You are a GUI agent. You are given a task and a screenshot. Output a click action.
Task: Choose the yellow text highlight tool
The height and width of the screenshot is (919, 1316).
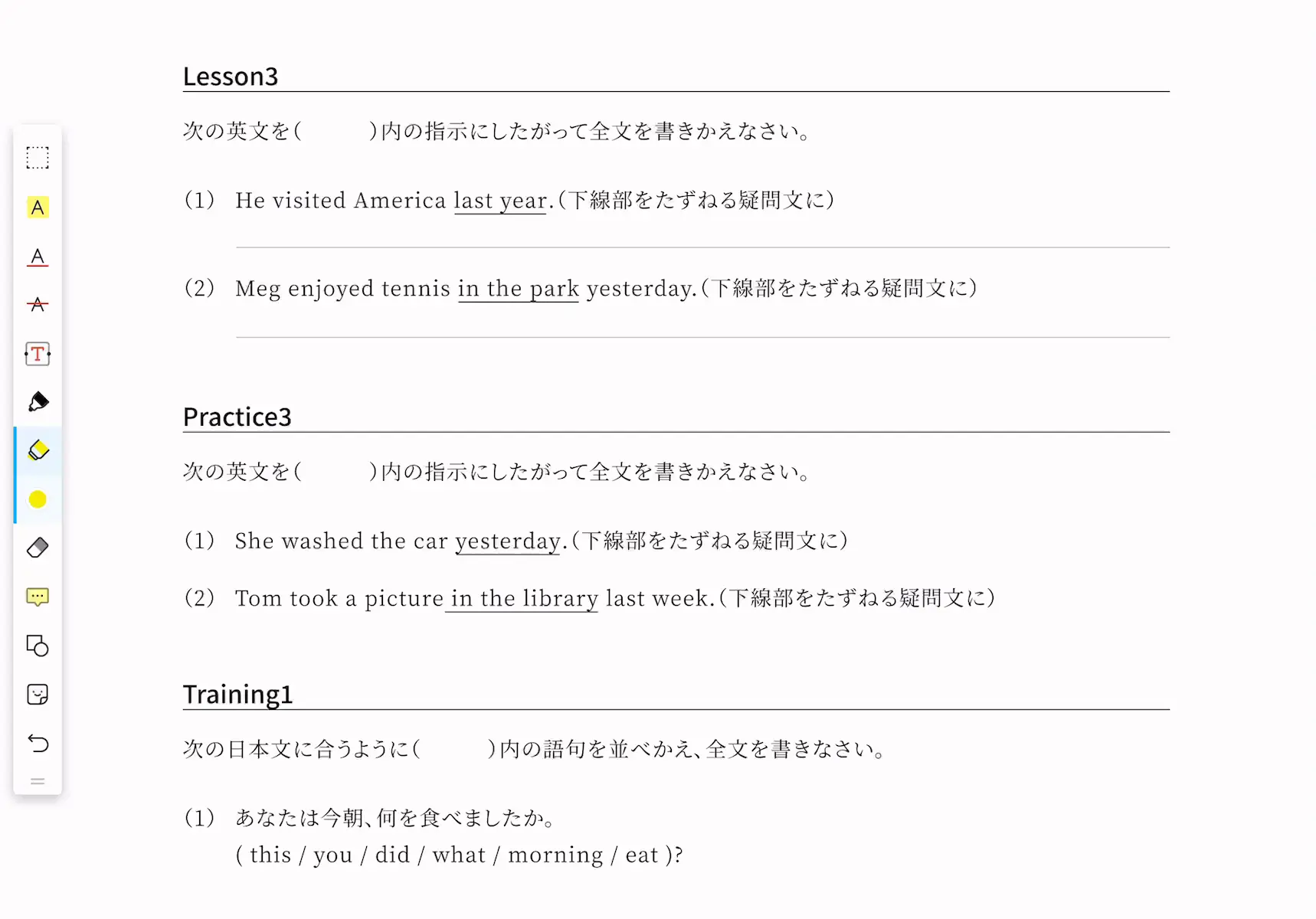click(38, 208)
